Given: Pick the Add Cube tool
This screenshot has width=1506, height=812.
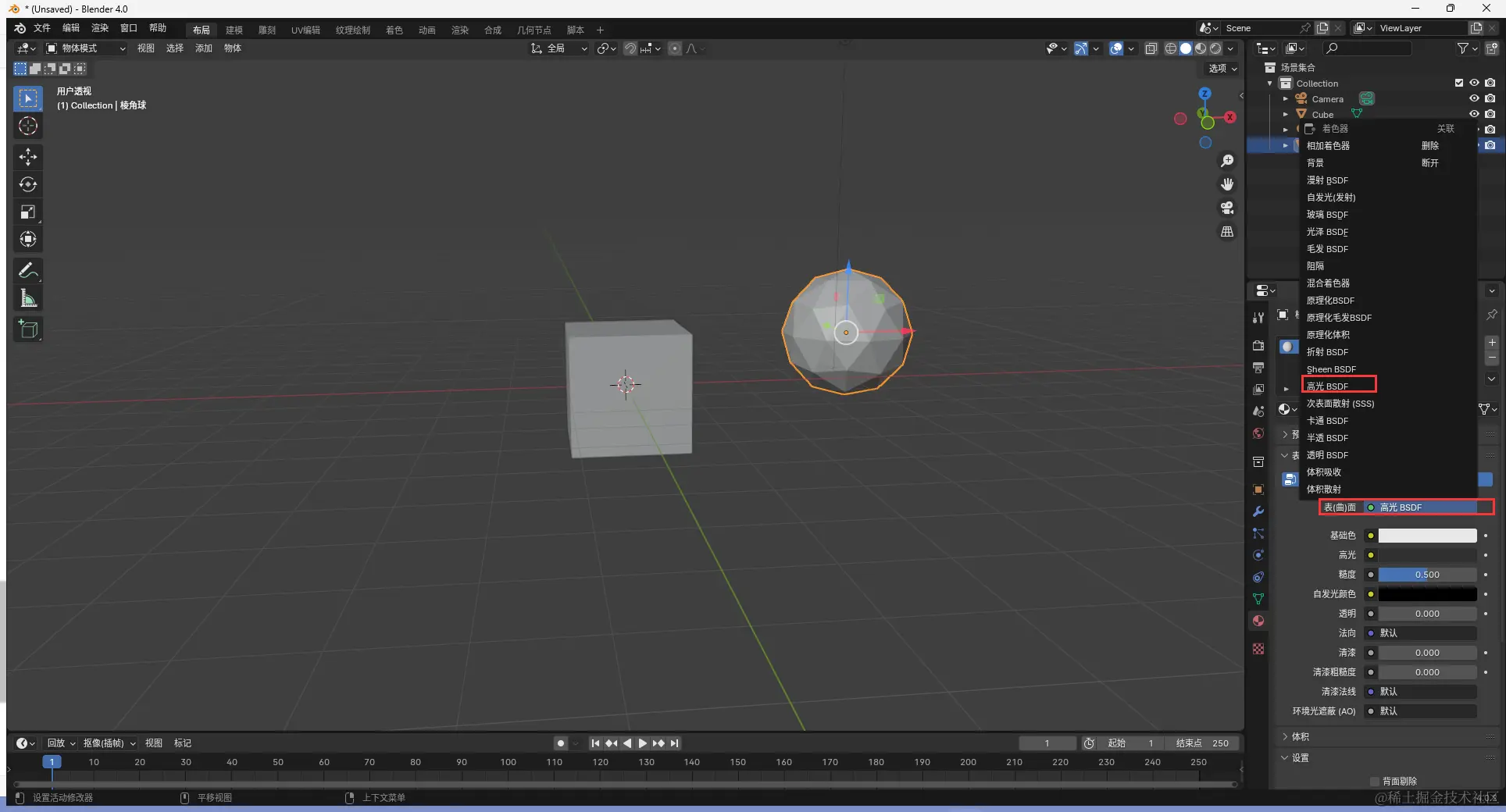Looking at the screenshot, I should pos(28,329).
